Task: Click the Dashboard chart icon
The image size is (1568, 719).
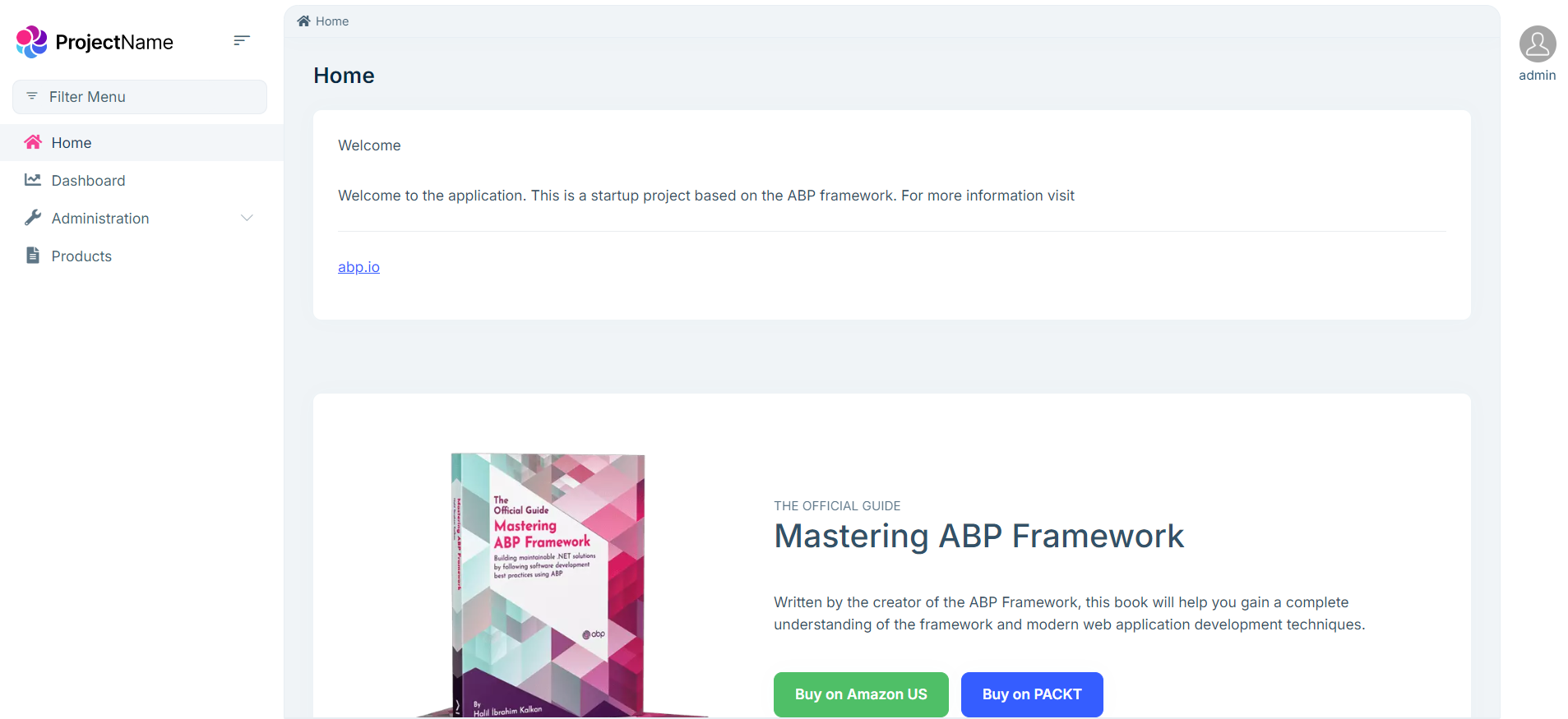Action: tap(33, 180)
